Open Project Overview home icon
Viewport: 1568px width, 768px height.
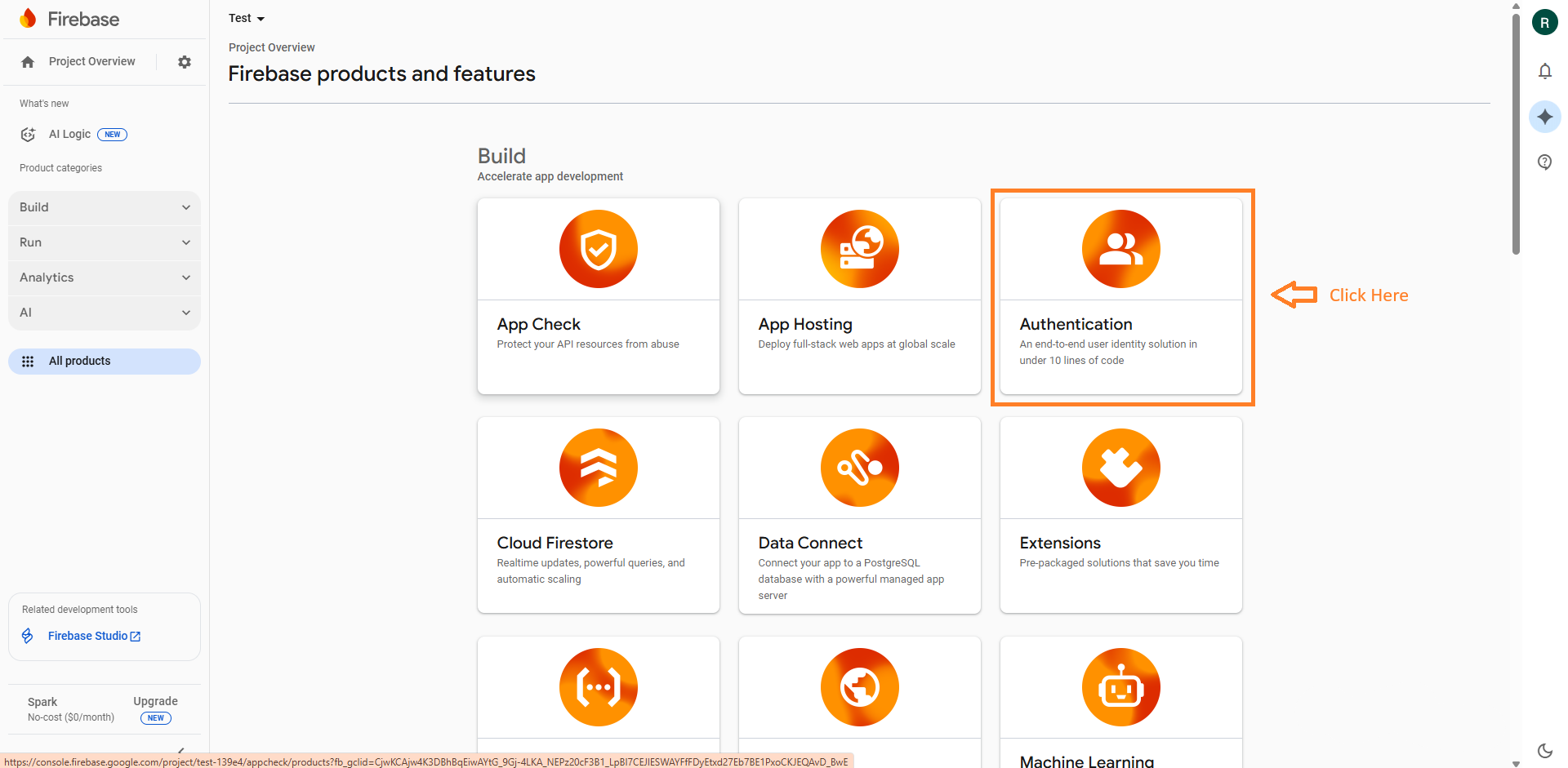pyautogui.click(x=28, y=62)
